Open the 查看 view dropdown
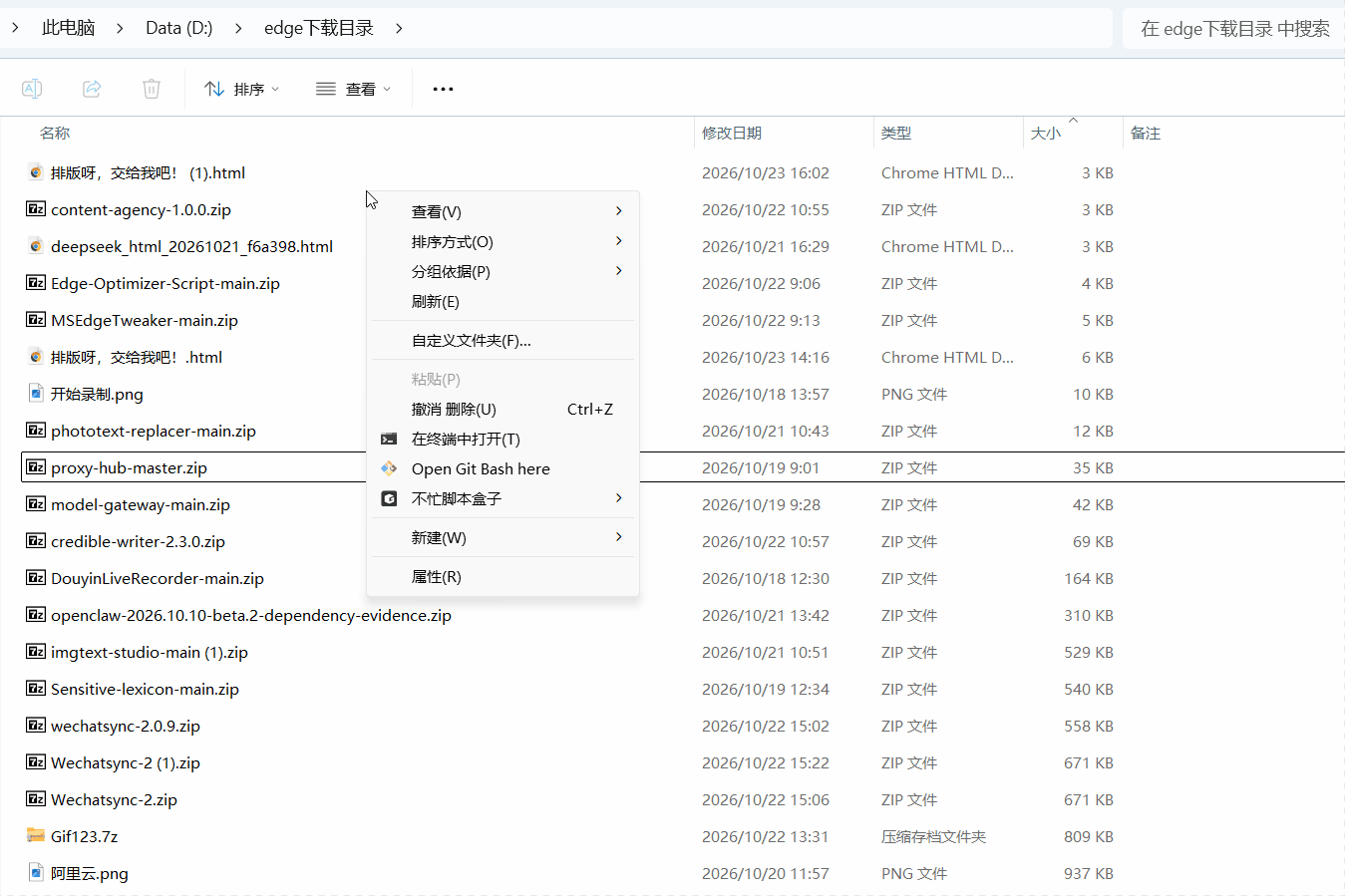 pos(353,89)
